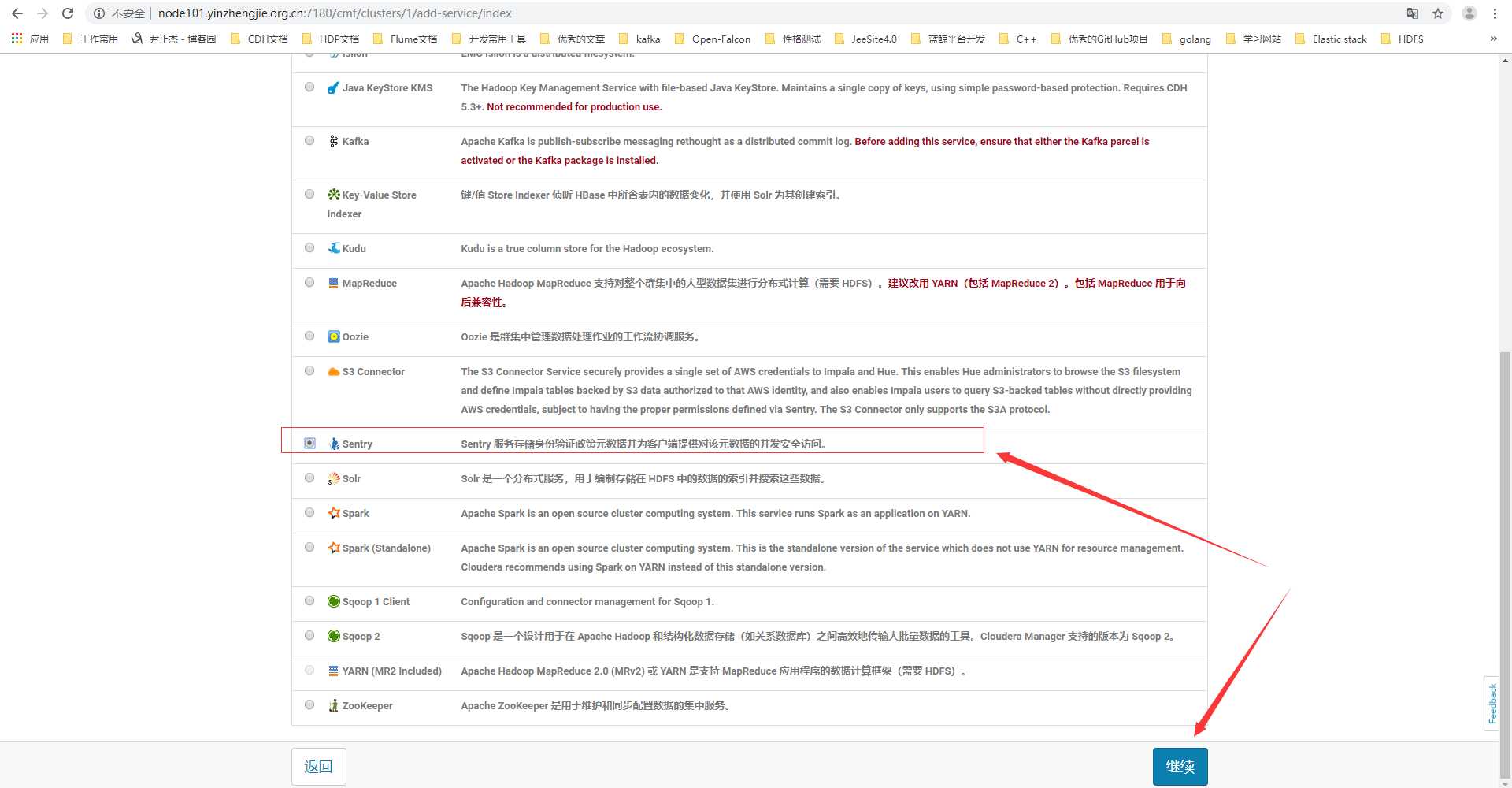1512x788 pixels.
Task: Click the MapReduce service icon
Action: point(334,283)
